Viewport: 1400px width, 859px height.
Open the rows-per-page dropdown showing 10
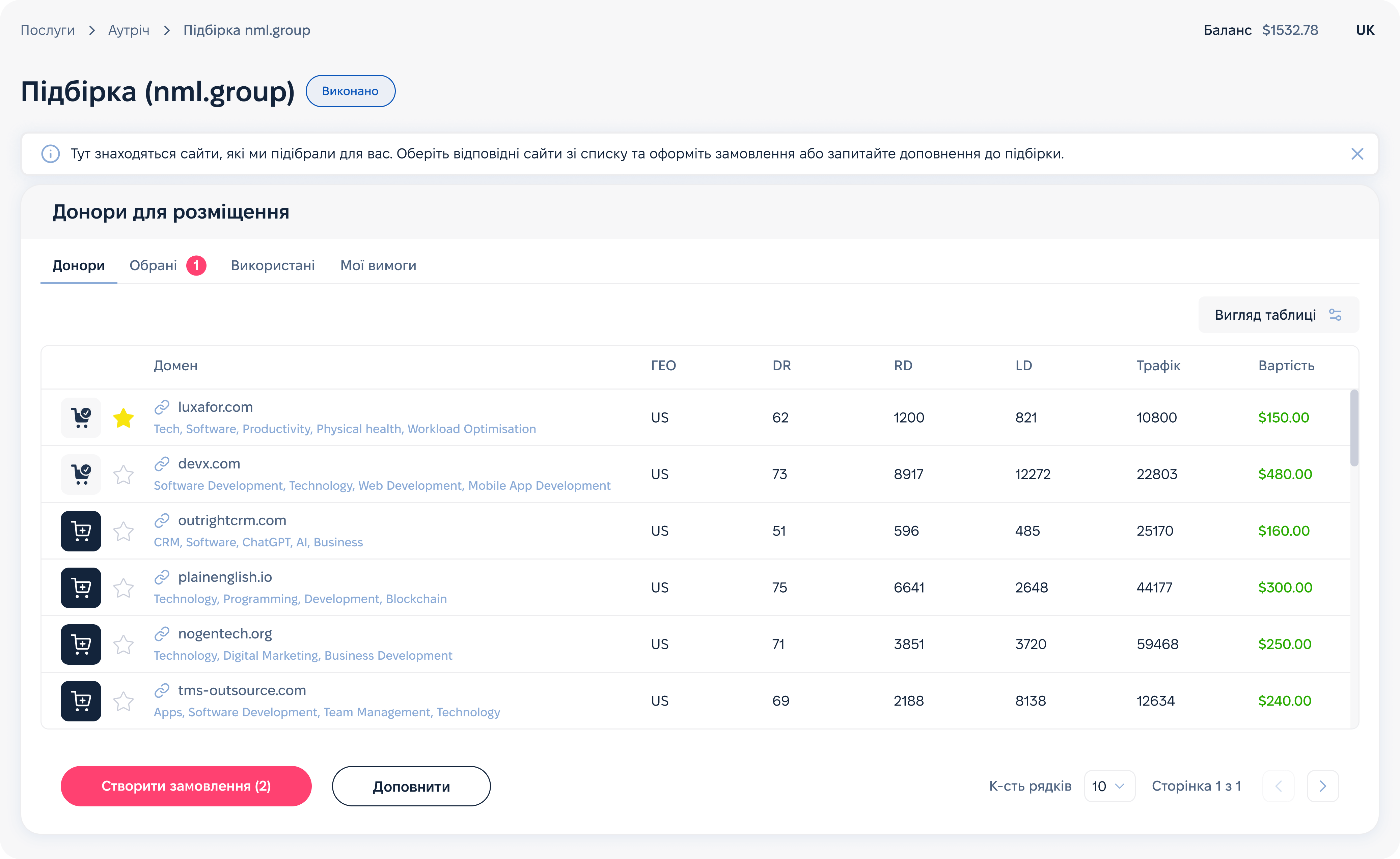[x=1109, y=786]
